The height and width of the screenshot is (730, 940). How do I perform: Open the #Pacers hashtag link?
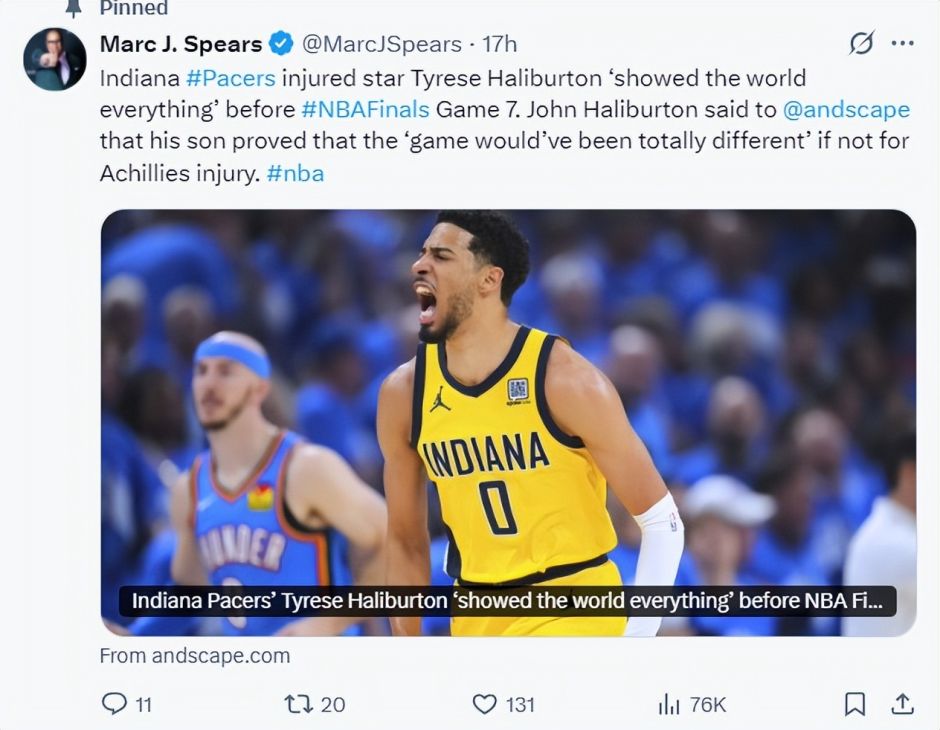click(x=231, y=79)
